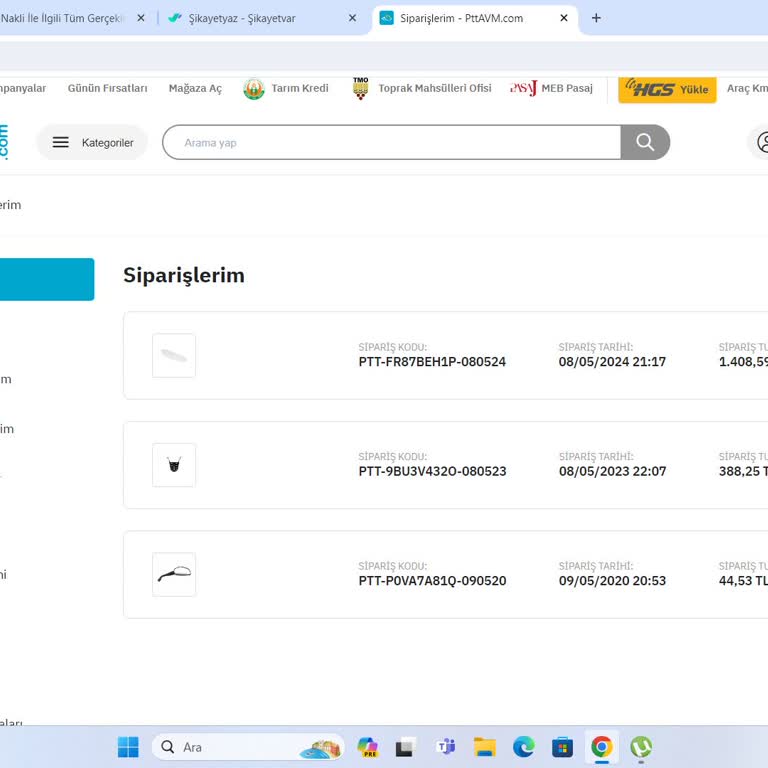Screen dimensions: 768x768
Task: Click the order date 08/05/2024 21:17
Action: tap(612, 362)
